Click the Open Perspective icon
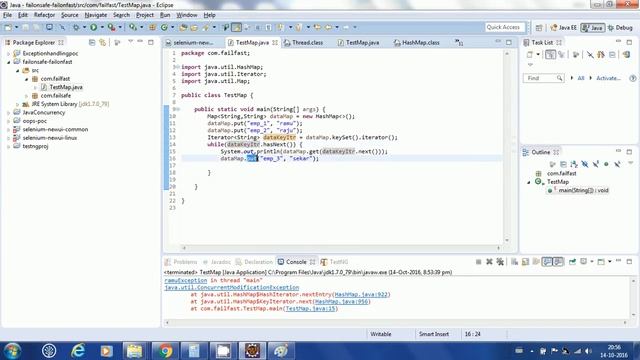 coord(539,28)
